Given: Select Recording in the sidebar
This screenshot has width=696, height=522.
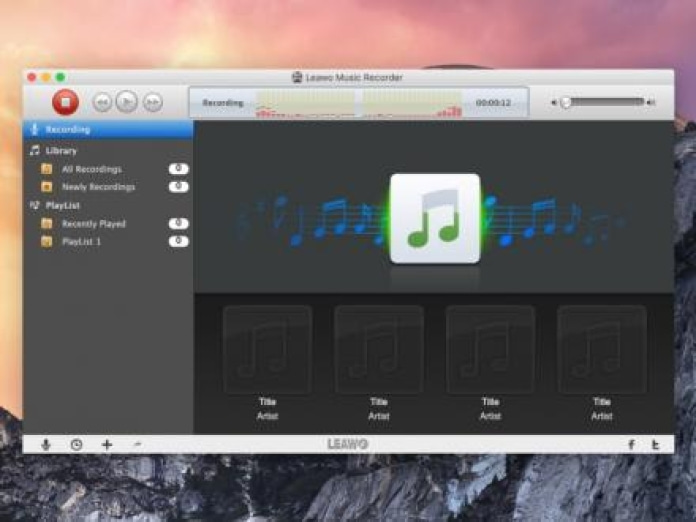Looking at the screenshot, I should (108, 130).
